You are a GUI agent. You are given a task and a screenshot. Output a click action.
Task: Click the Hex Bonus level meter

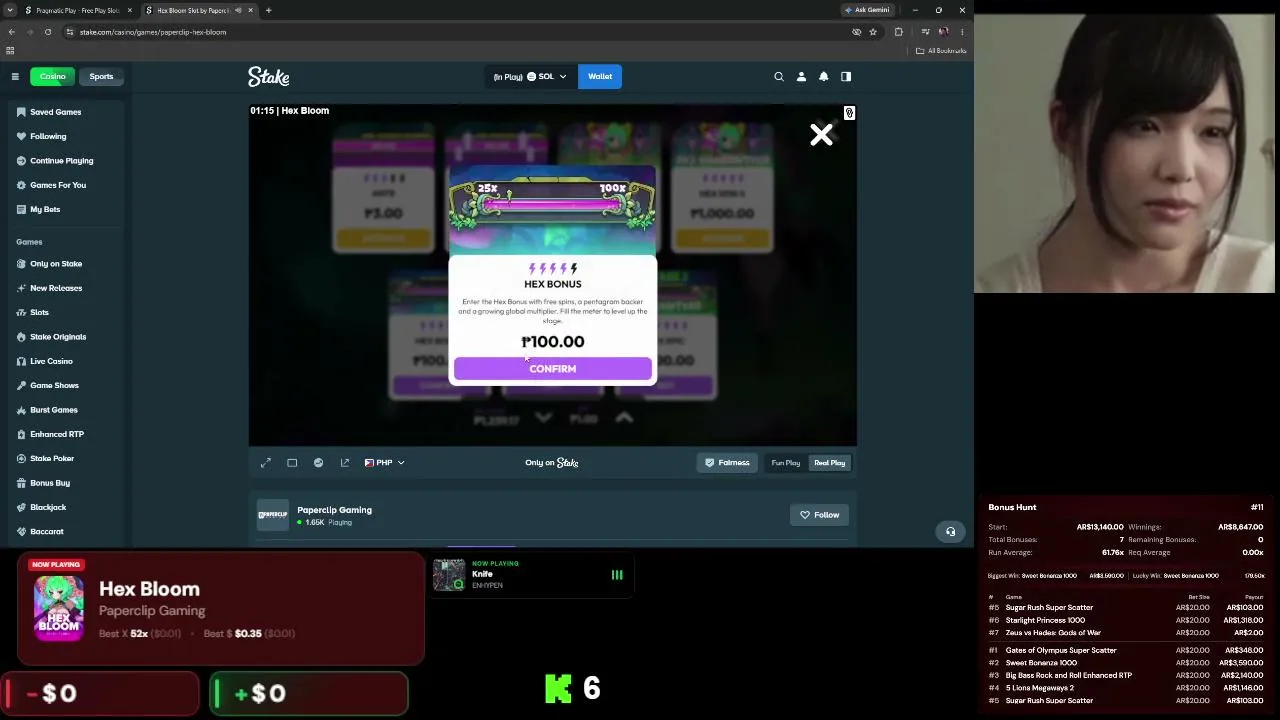coord(553,205)
